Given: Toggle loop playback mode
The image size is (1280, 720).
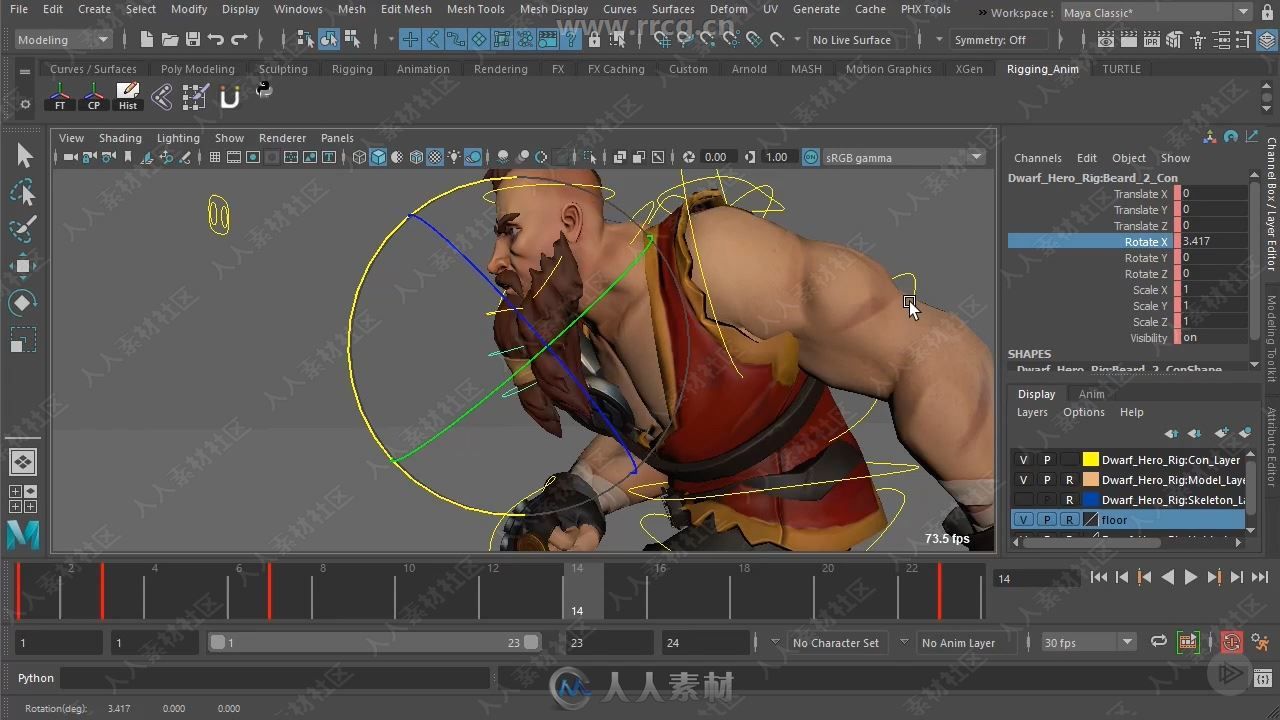Looking at the screenshot, I should [1159, 642].
